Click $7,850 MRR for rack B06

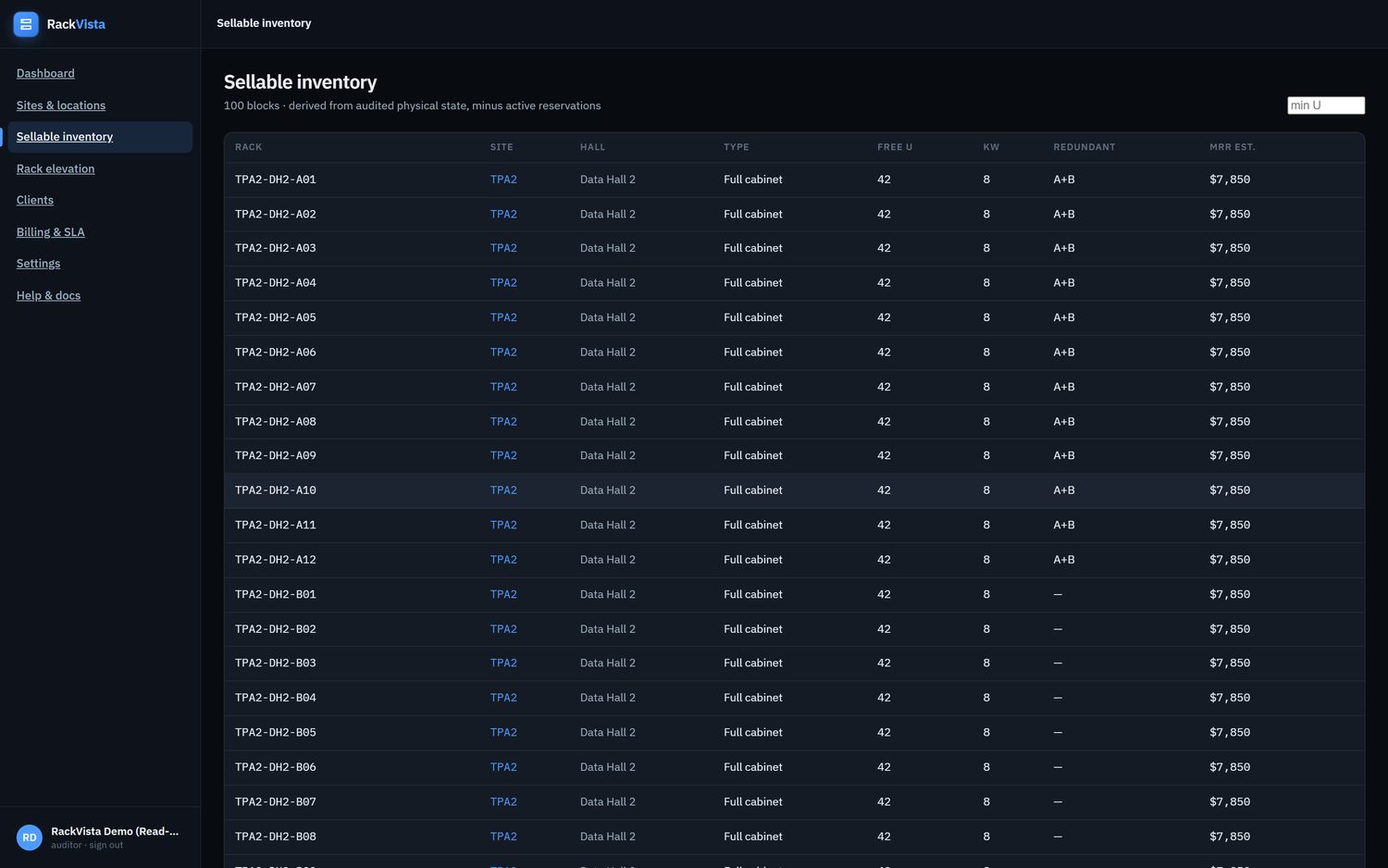click(x=1230, y=767)
